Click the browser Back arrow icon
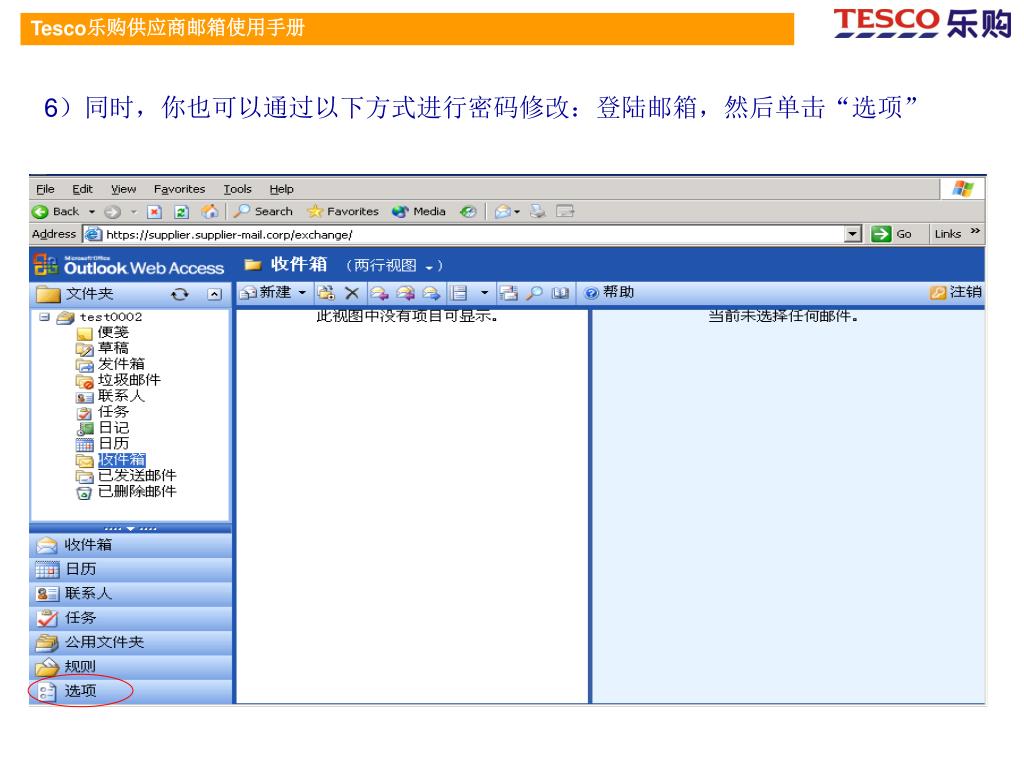 coord(40,212)
